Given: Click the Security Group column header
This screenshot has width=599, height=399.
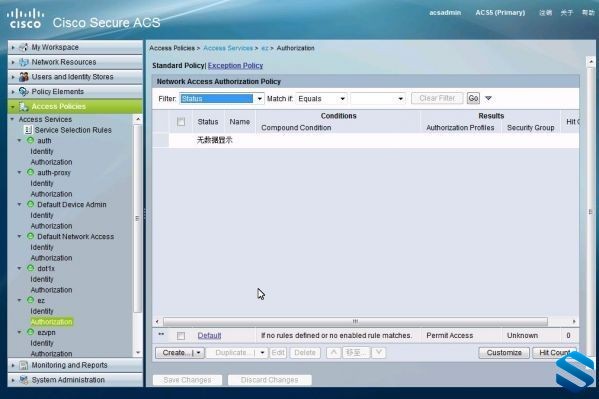Looking at the screenshot, I should (531, 128).
